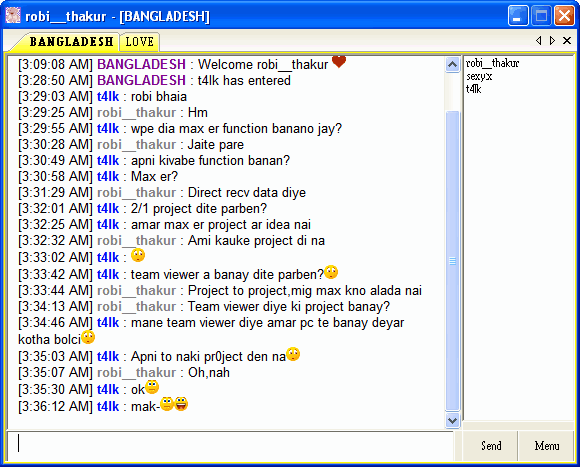Screen dimensions: 580x467
Task: Click the [3:36:12 AM] timestamp
Action: 55,406
